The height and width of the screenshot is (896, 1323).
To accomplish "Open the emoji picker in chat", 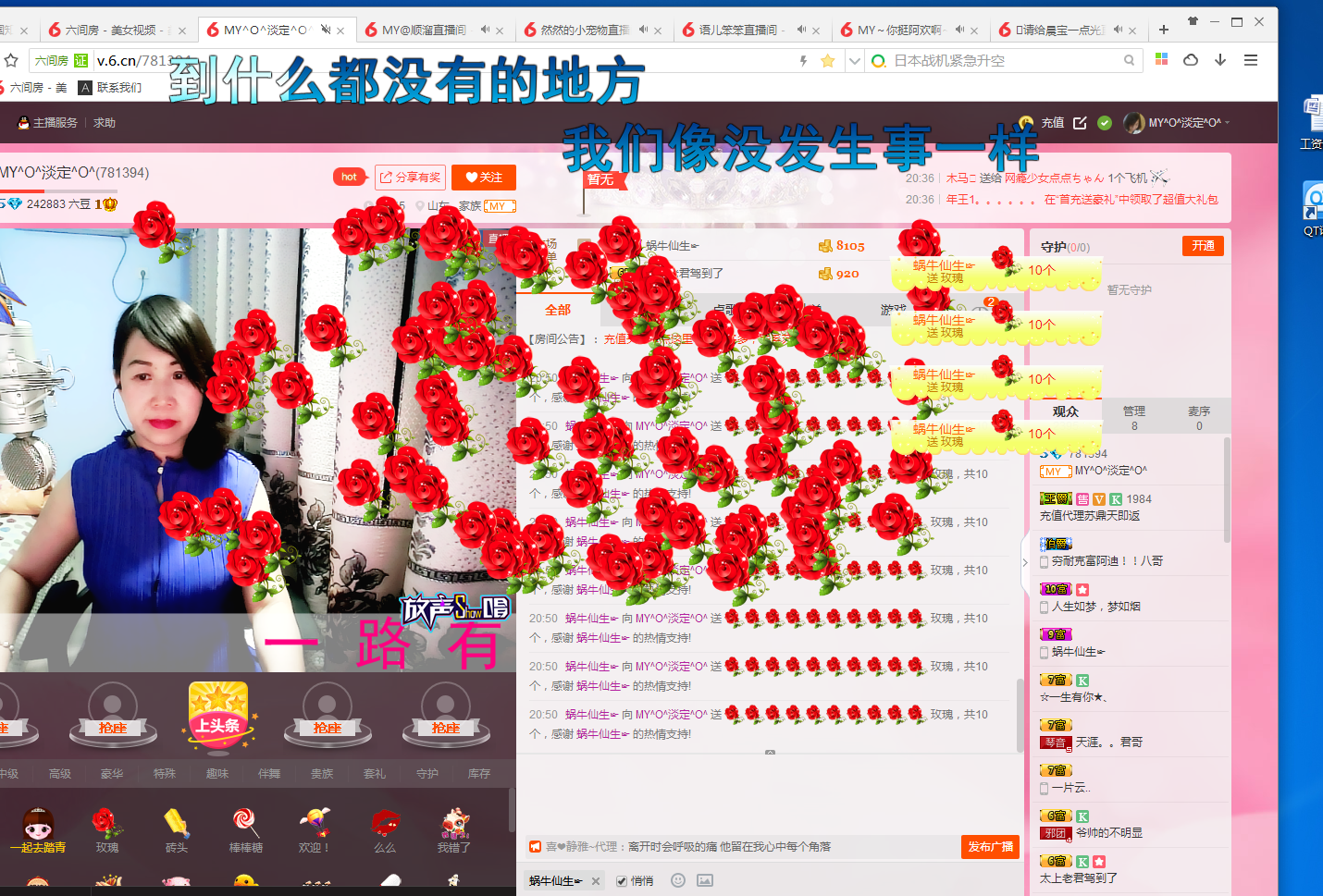I will [x=678, y=880].
